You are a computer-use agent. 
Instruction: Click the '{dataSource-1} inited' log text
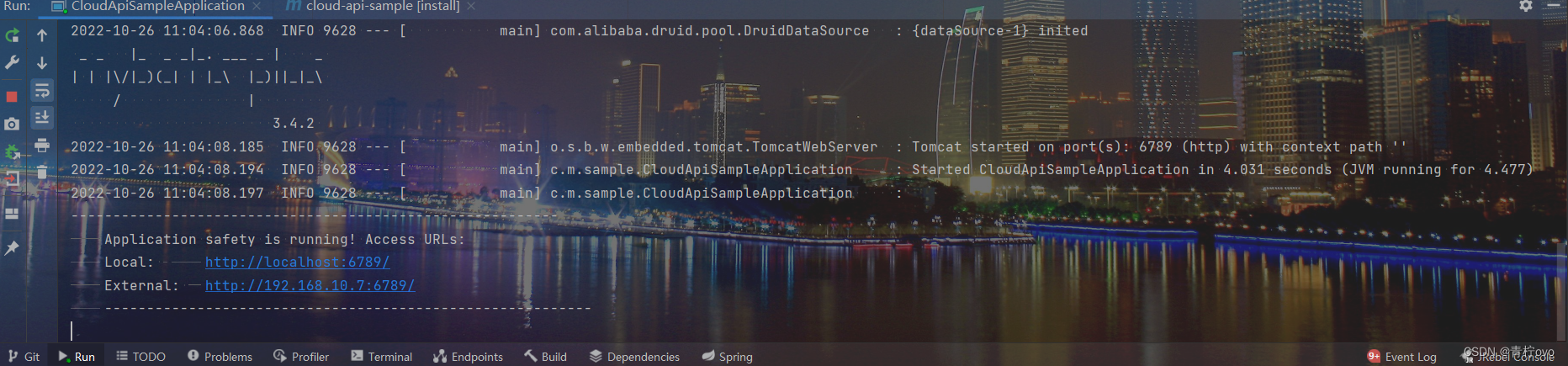pyautogui.click(x=1000, y=31)
